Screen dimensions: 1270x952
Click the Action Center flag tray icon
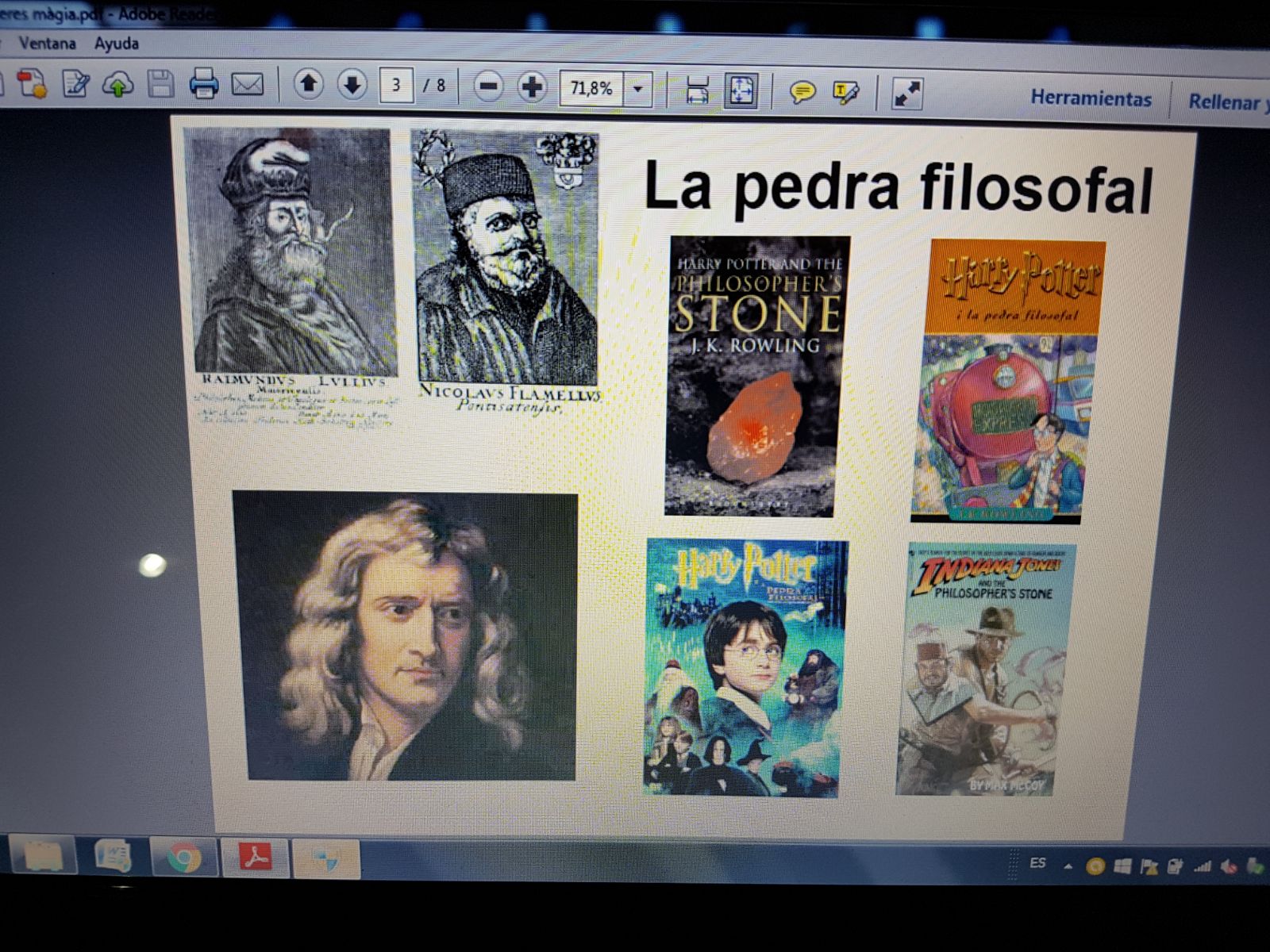[x=1149, y=867]
